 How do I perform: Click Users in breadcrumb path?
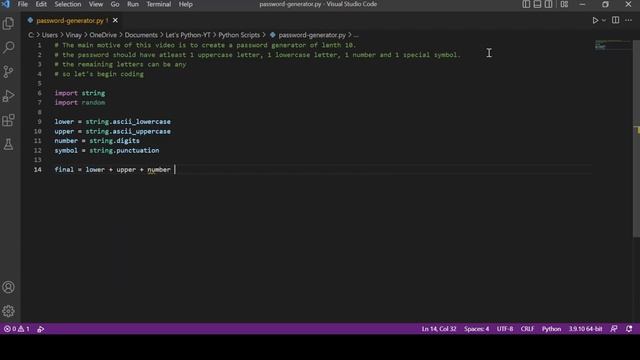pyautogui.click(x=50, y=35)
